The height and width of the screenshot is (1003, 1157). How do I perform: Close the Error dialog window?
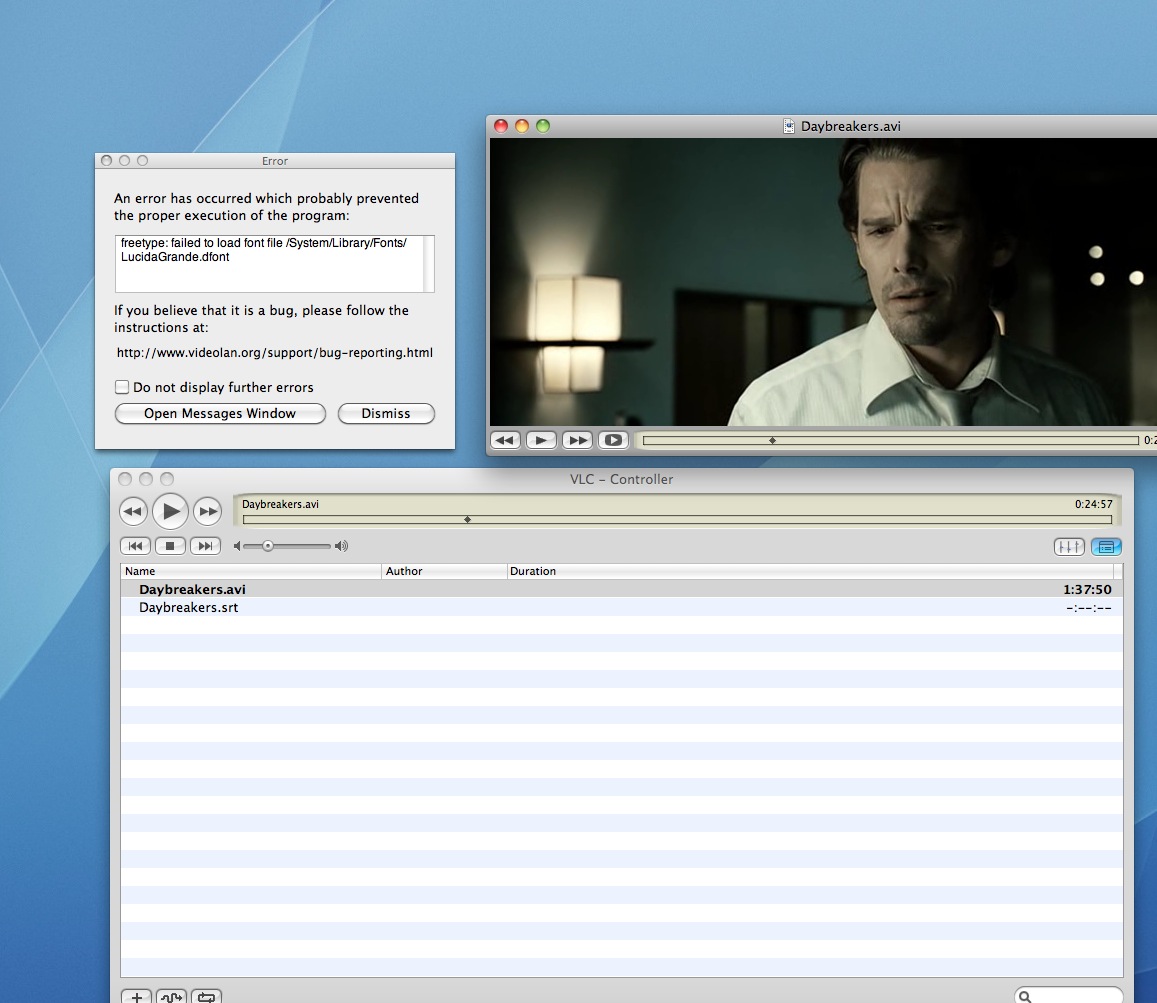(x=106, y=160)
